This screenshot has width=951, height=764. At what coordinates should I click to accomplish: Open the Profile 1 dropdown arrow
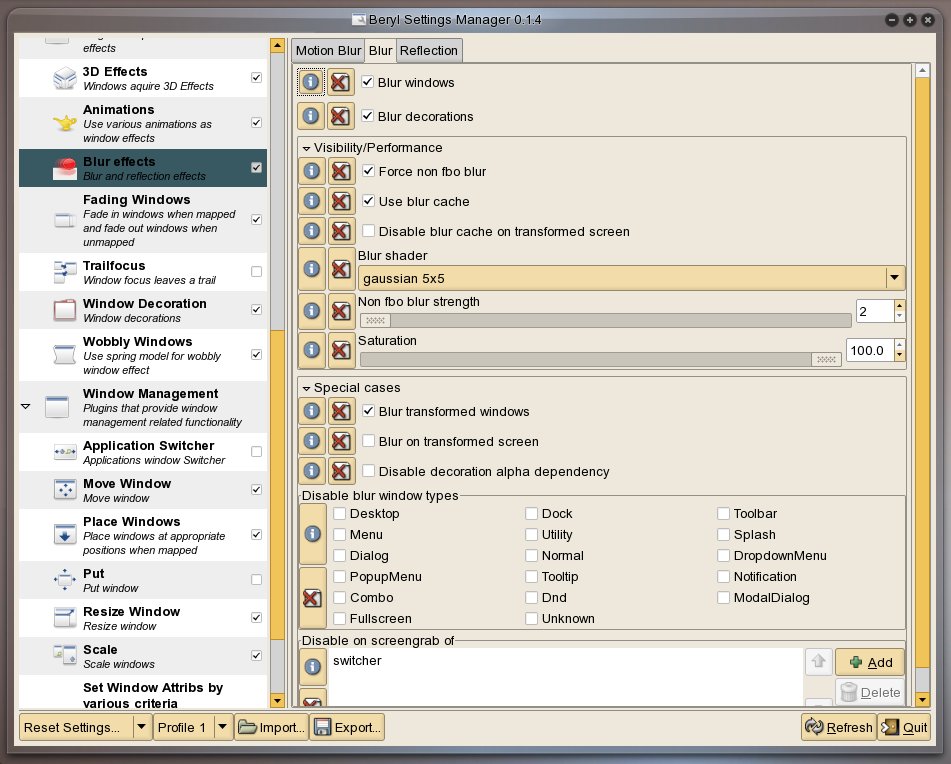(223, 727)
